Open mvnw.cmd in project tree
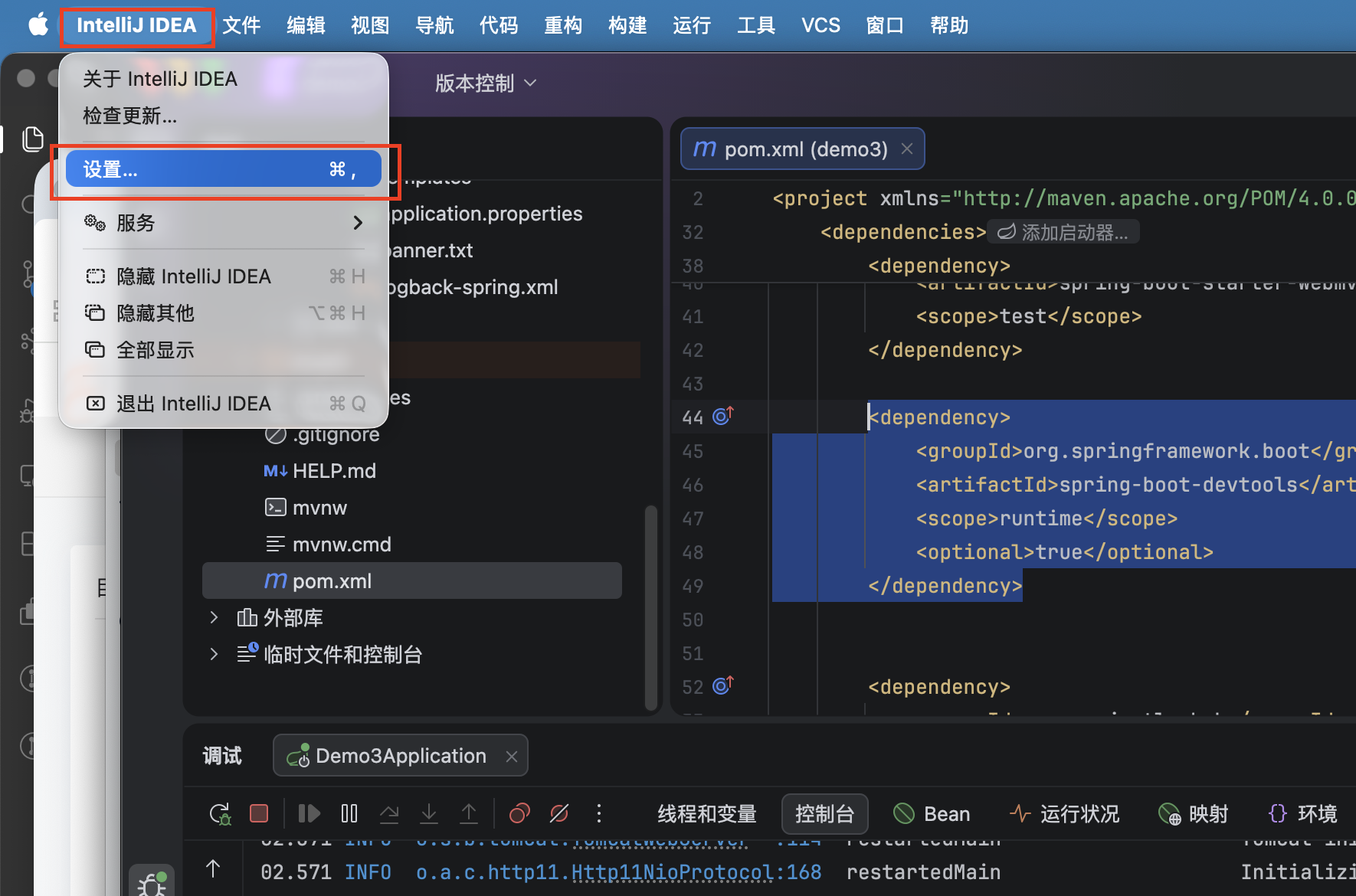The image size is (1356, 896). point(328,544)
